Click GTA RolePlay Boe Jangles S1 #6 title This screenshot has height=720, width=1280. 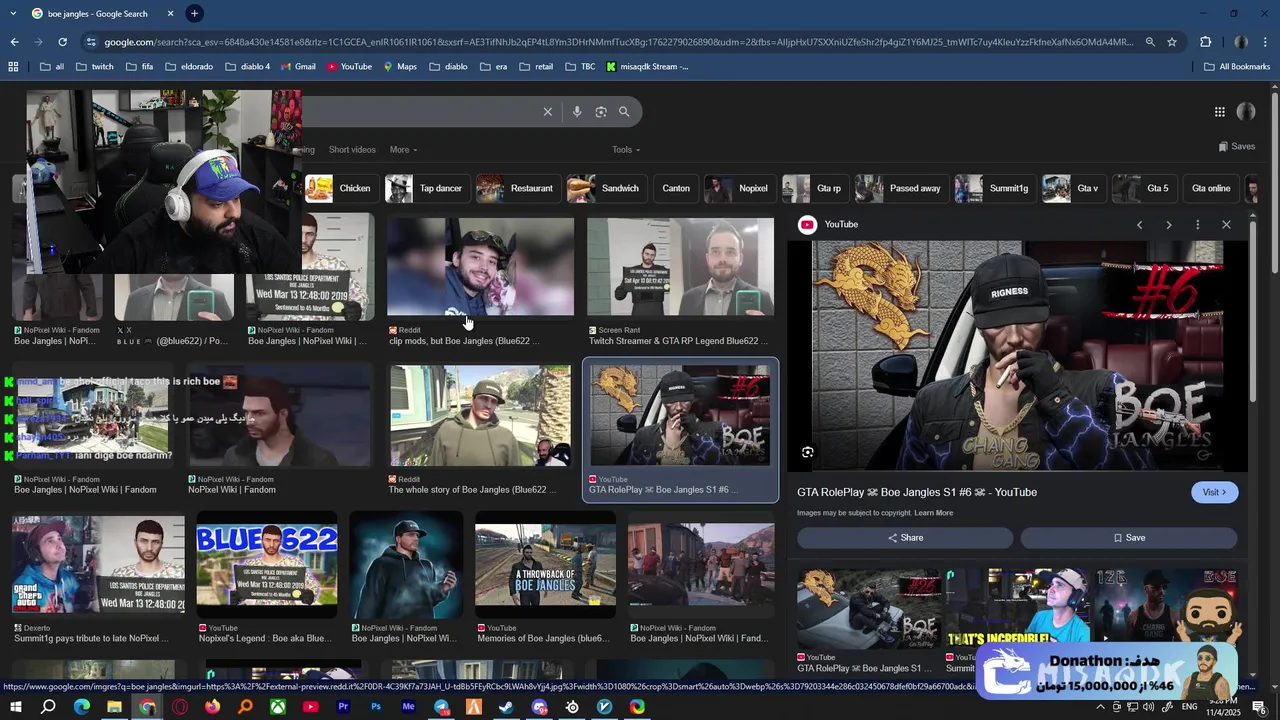click(x=917, y=492)
